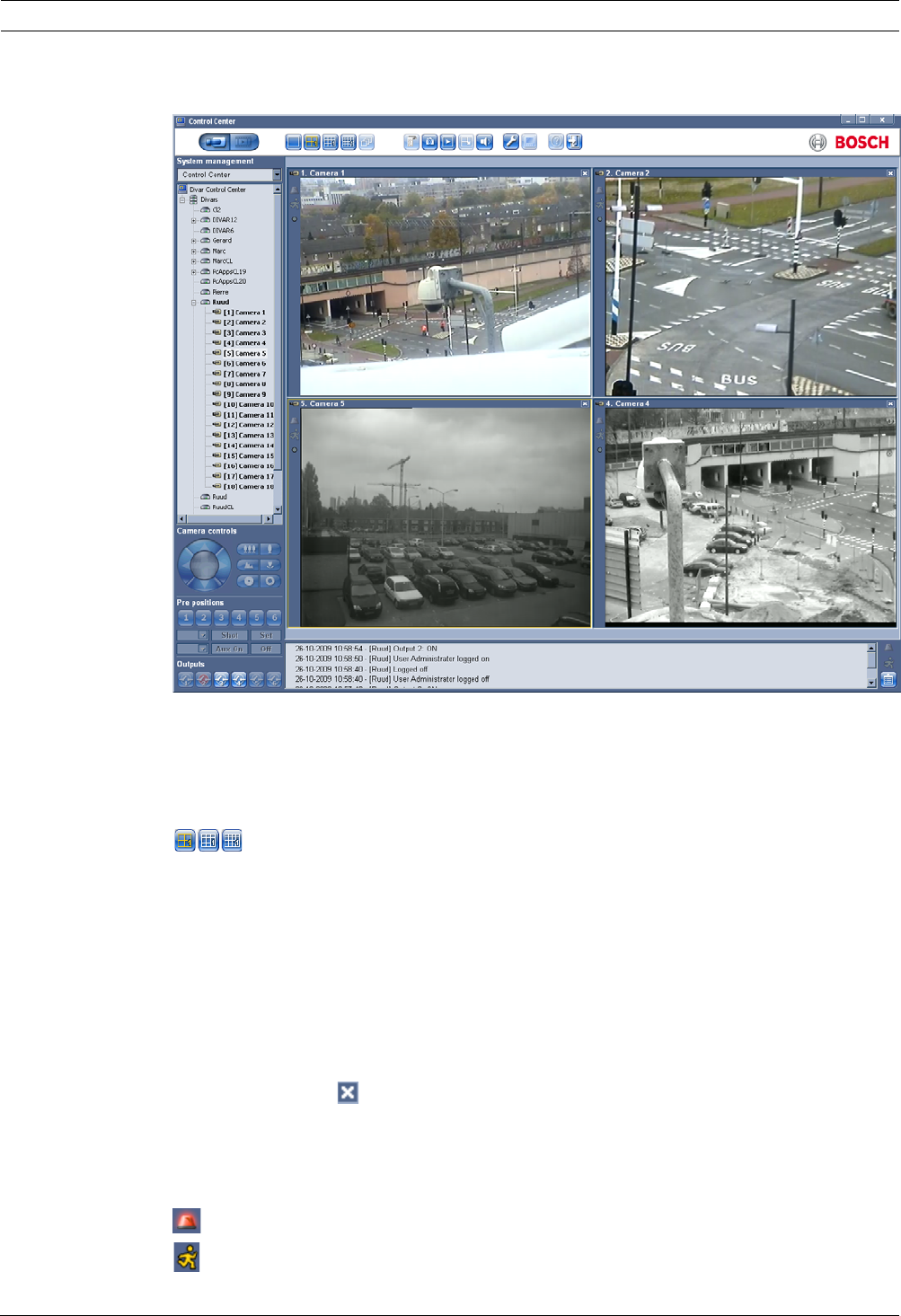Image resolution: width=901 pixels, height=1316 pixels.
Task: Click the Shot button
Action: (229, 635)
